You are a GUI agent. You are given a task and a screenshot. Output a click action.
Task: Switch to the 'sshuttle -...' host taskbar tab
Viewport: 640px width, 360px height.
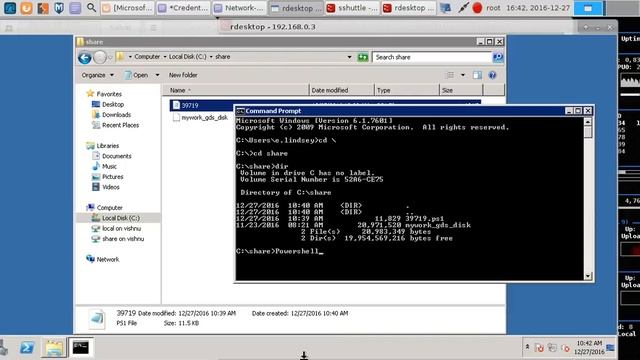pyautogui.click(x=352, y=8)
